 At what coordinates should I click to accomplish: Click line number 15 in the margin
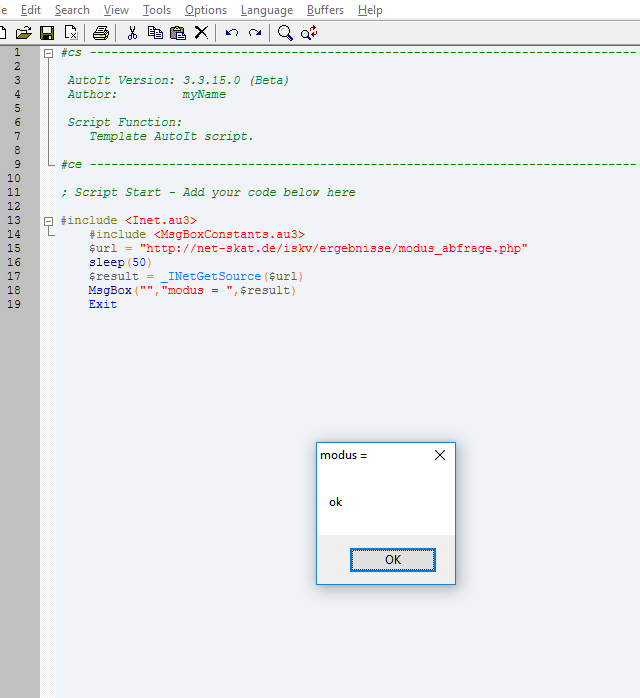16,248
